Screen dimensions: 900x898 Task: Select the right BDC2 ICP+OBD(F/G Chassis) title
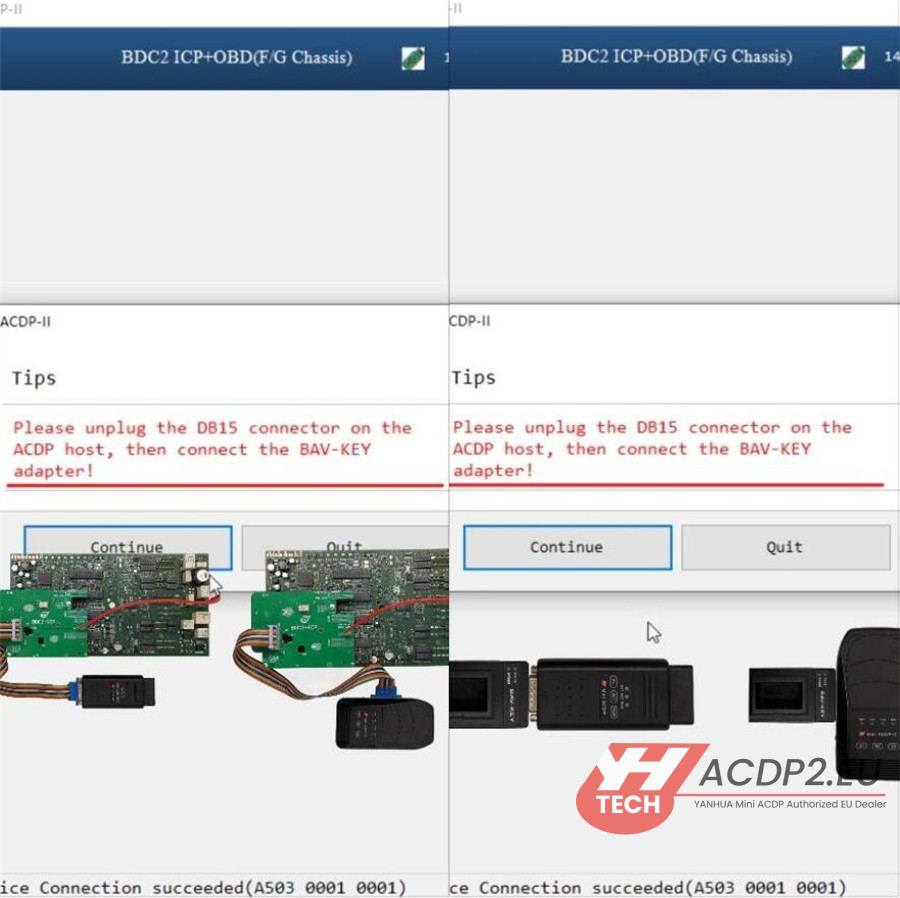676,57
